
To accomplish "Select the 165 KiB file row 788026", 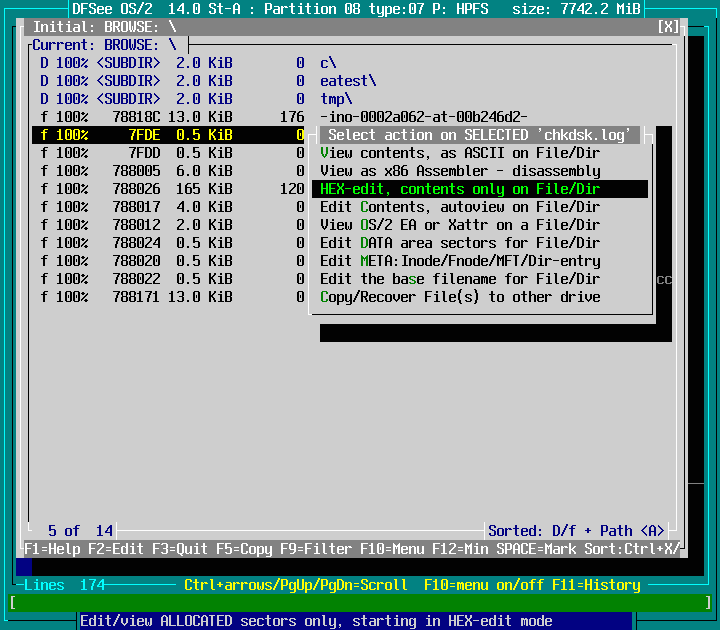I will 170,189.
